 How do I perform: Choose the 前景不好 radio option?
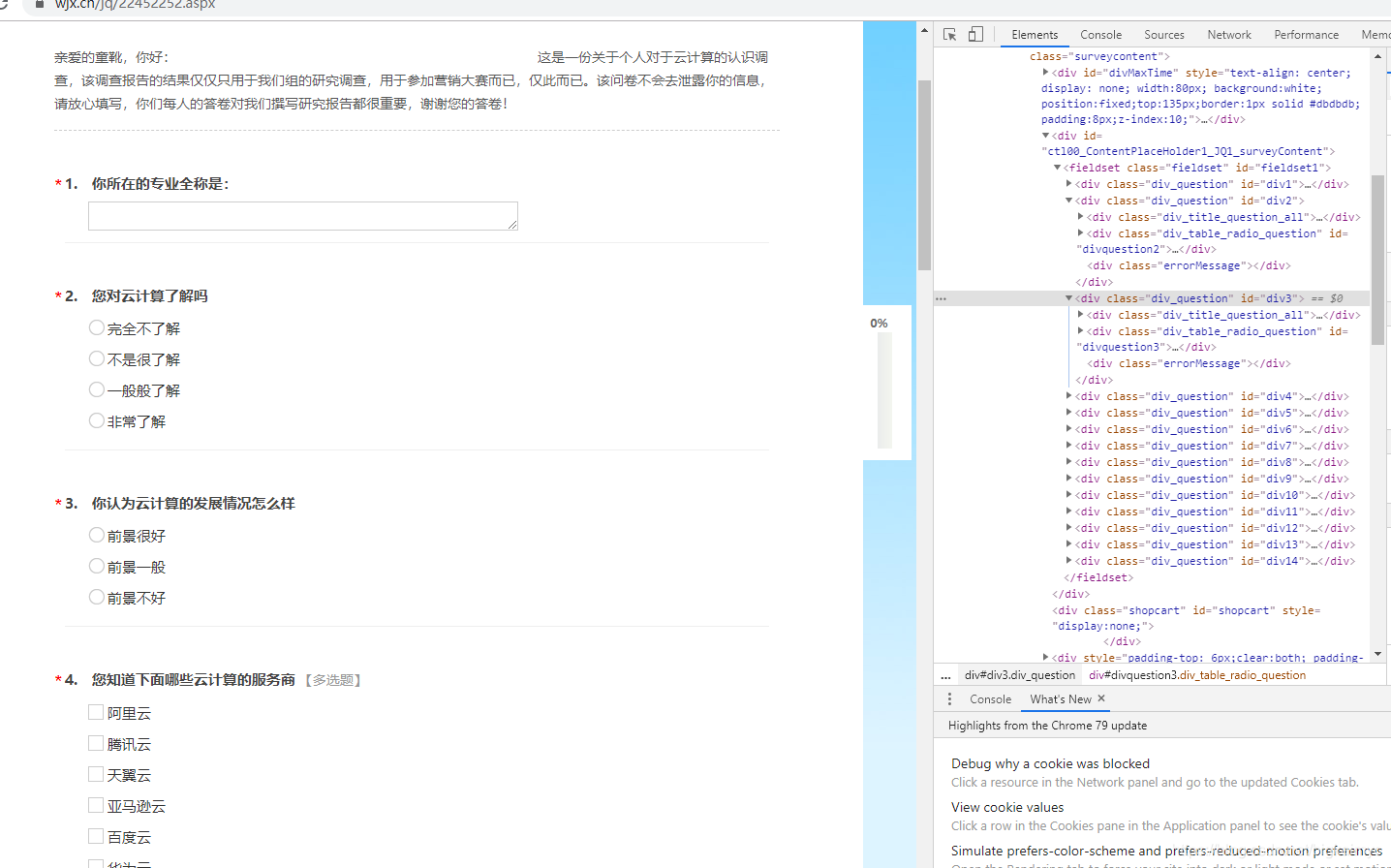coord(97,598)
